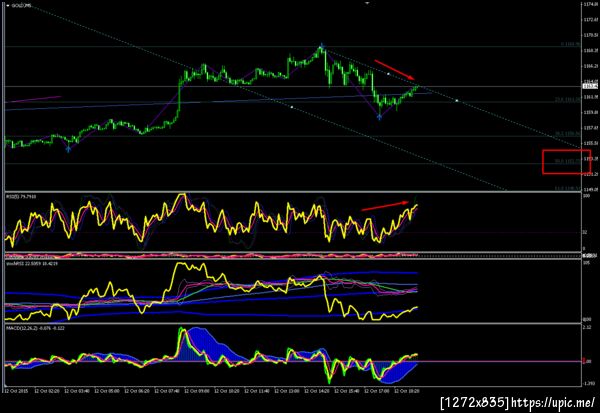The width and height of the screenshot is (600, 413).
Task: Select the blue arrow marker near 03:40 low
Action: tap(68, 149)
